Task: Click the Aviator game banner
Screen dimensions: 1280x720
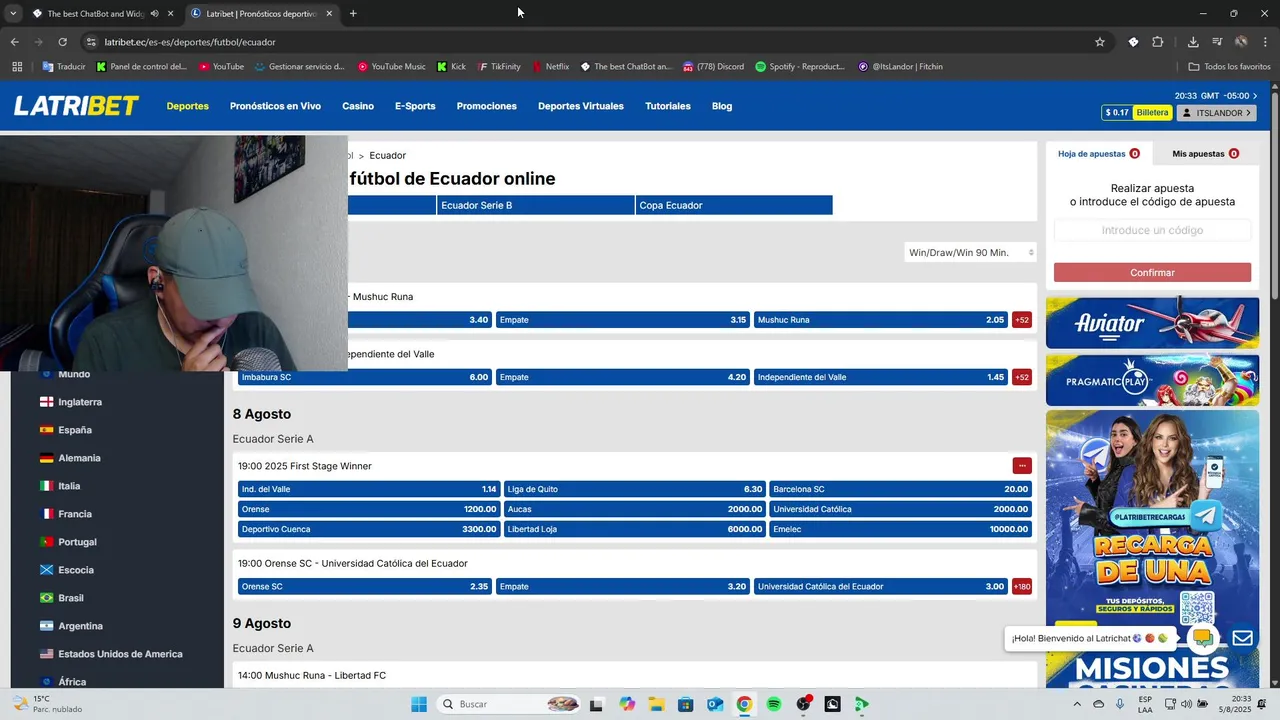Action: pyautogui.click(x=1152, y=322)
